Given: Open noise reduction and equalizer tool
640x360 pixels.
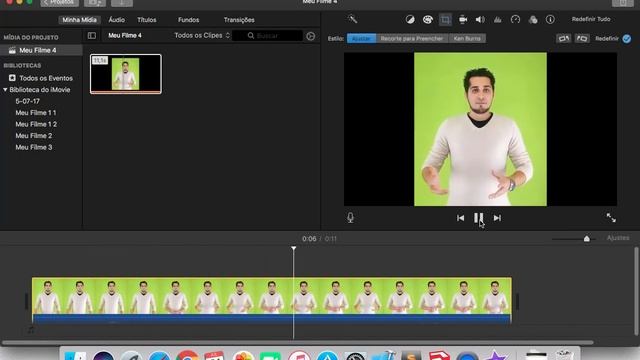Looking at the screenshot, I should tap(498, 20).
